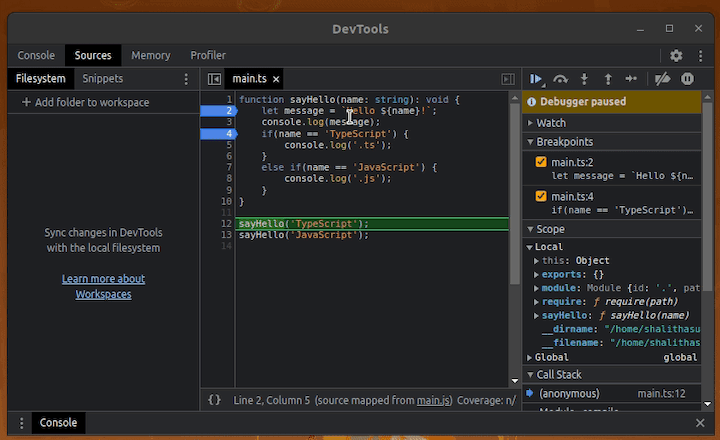
Task: Switch to the Snippets tab
Action: click(x=102, y=79)
